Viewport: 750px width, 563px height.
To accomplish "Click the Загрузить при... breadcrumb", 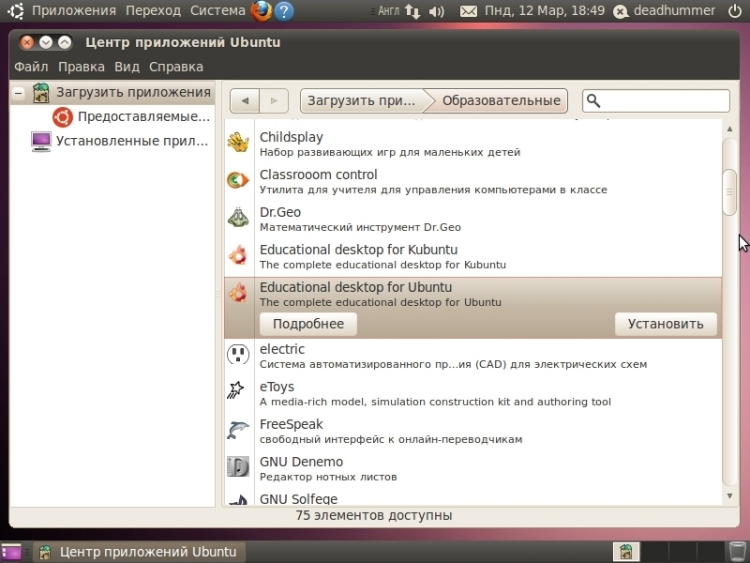I will 361,101.
